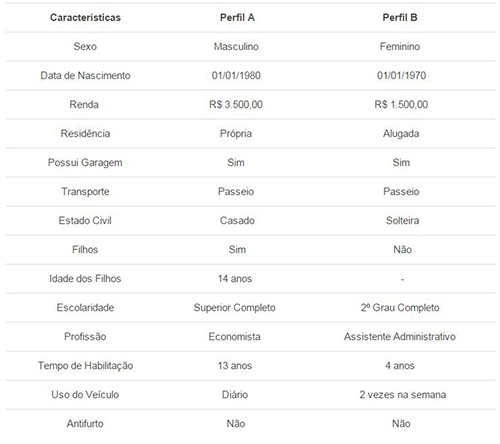Select the birth date 01/01/1980

pos(236,75)
